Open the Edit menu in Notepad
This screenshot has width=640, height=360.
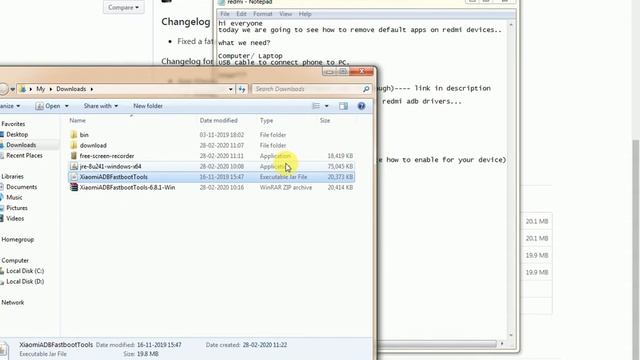(x=241, y=14)
